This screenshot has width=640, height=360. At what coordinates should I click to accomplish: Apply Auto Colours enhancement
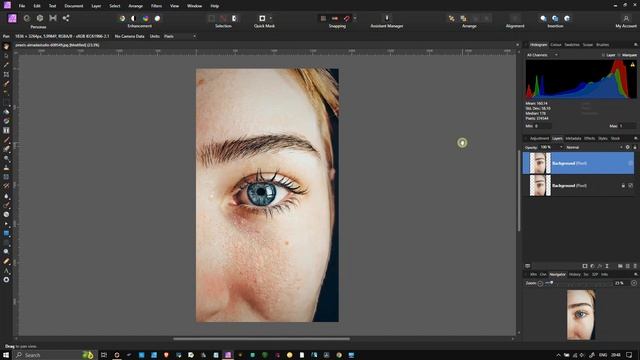[145, 18]
